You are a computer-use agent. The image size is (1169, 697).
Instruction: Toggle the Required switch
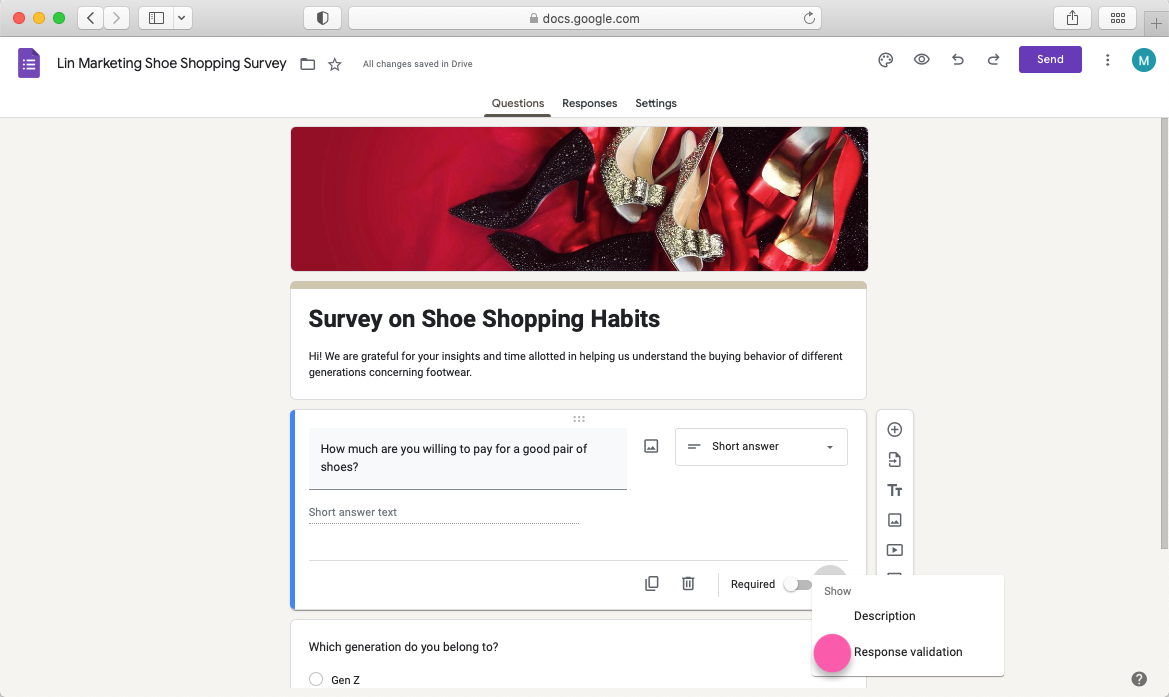(x=797, y=584)
